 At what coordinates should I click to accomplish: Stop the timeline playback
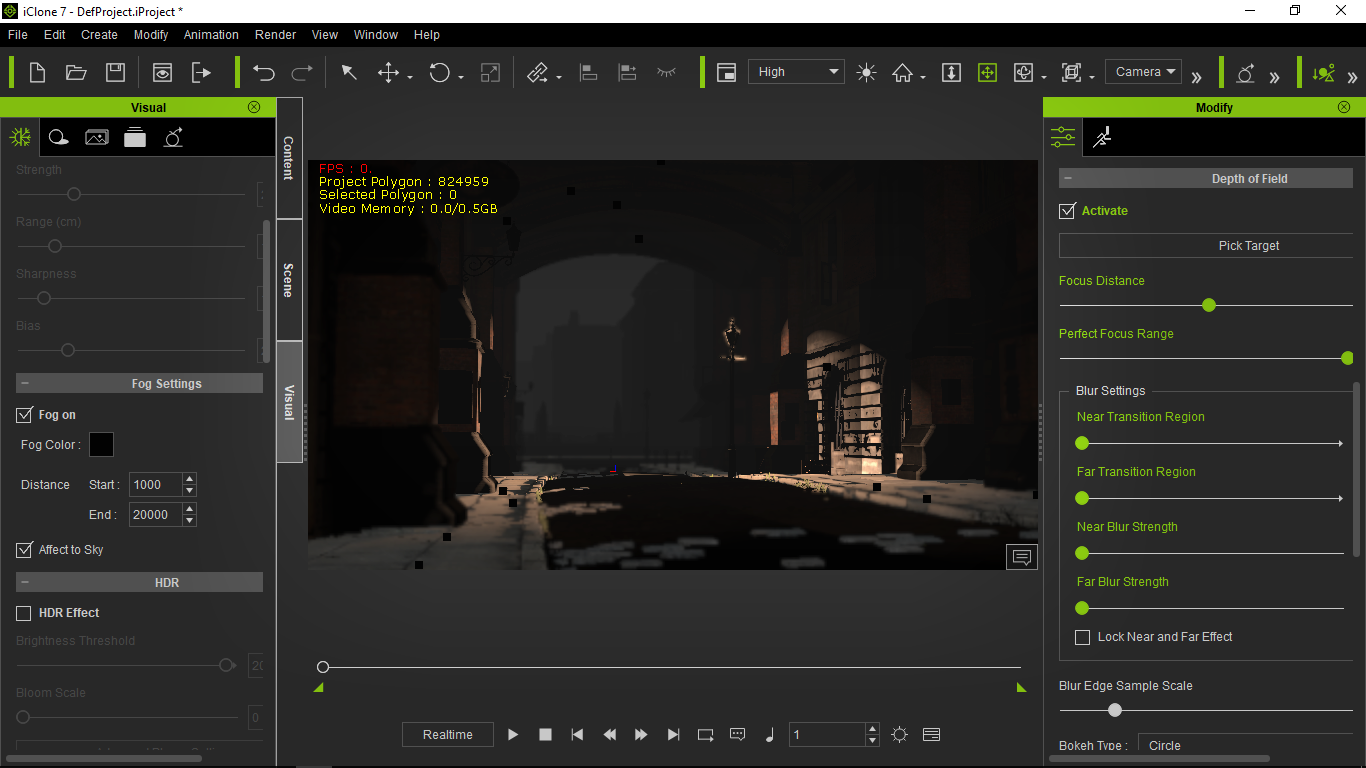click(x=545, y=735)
